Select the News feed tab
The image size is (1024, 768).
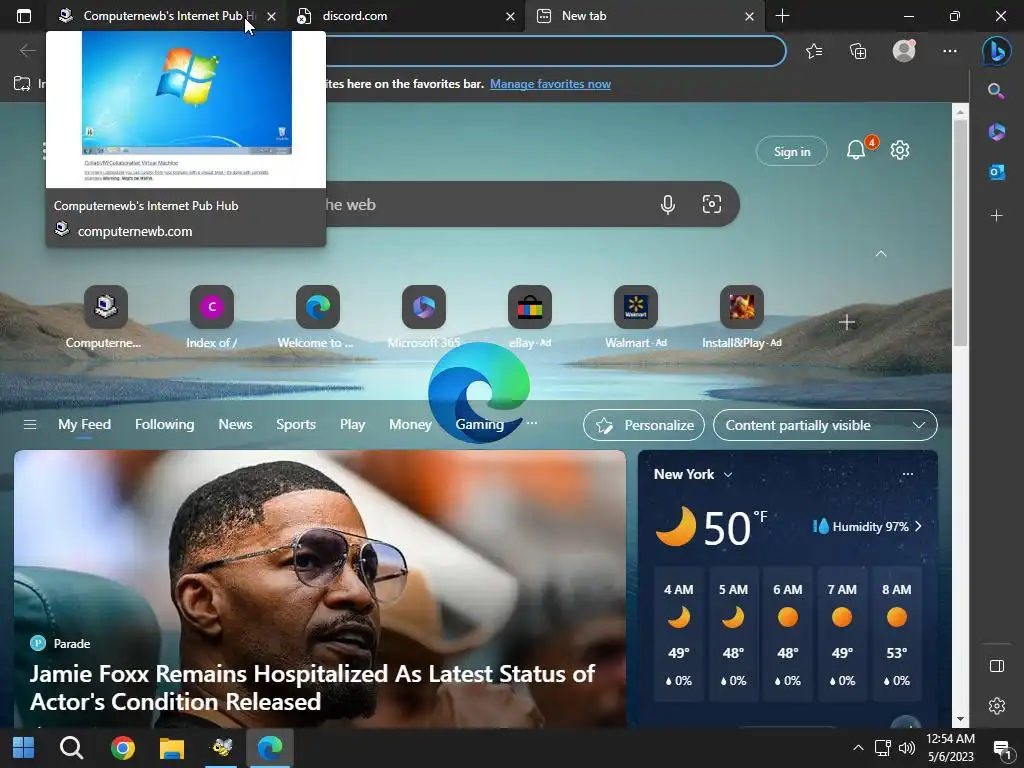pyautogui.click(x=235, y=424)
